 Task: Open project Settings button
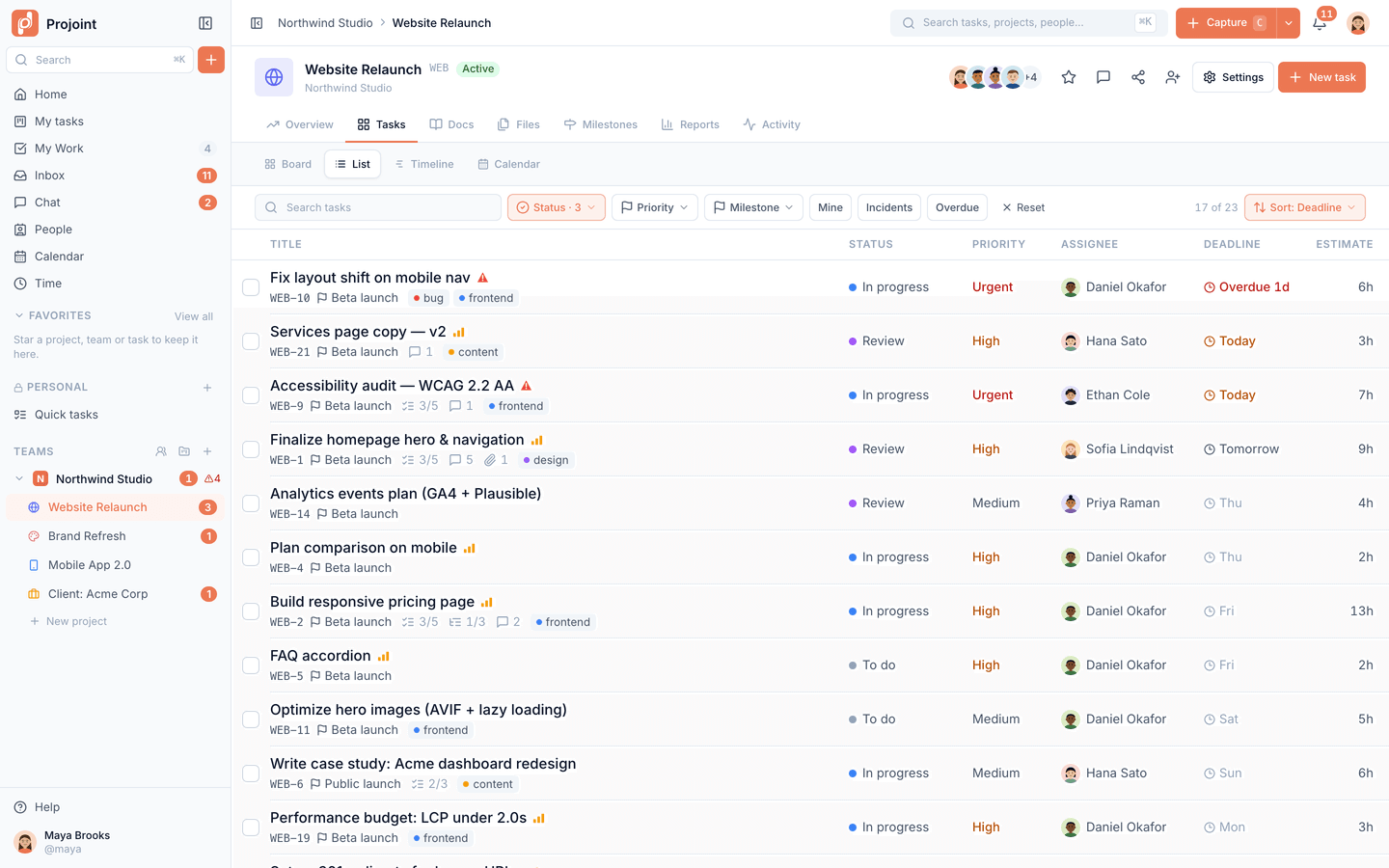click(1233, 77)
